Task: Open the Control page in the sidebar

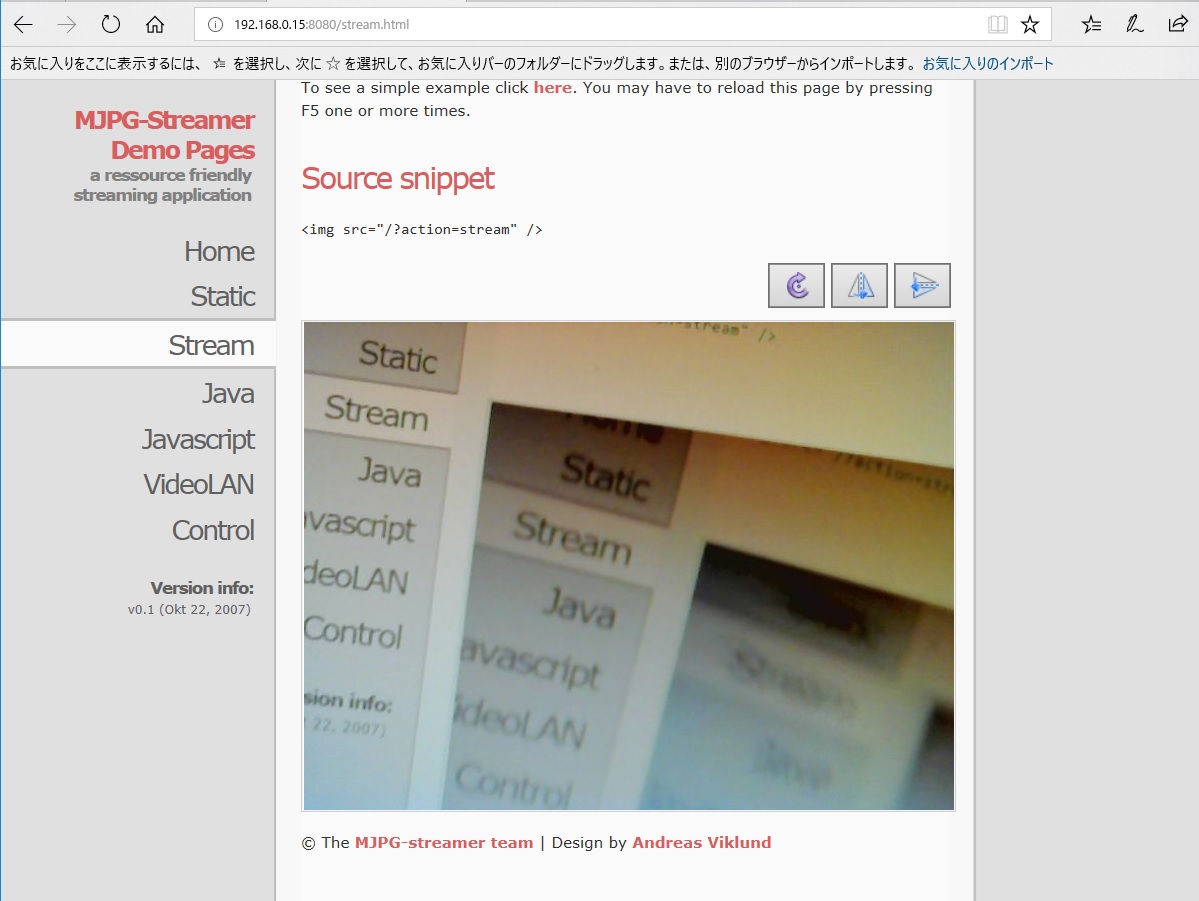Action: (212, 530)
